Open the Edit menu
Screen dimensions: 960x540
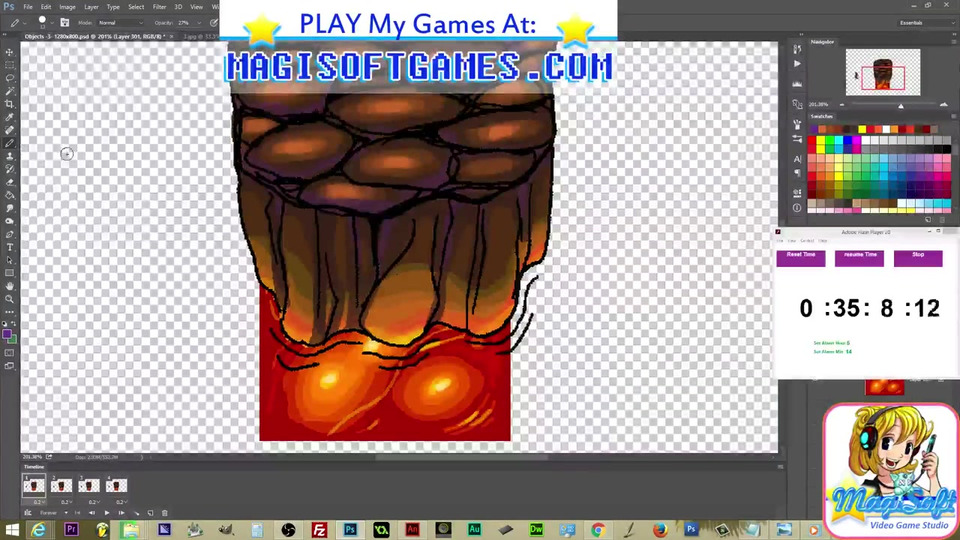tap(46, 7)
